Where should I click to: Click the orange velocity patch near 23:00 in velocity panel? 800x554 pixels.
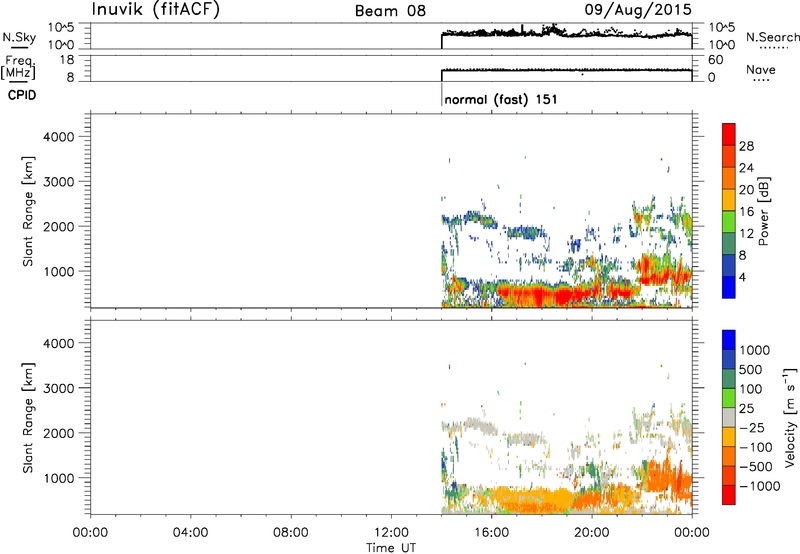(x=668, y=479)
